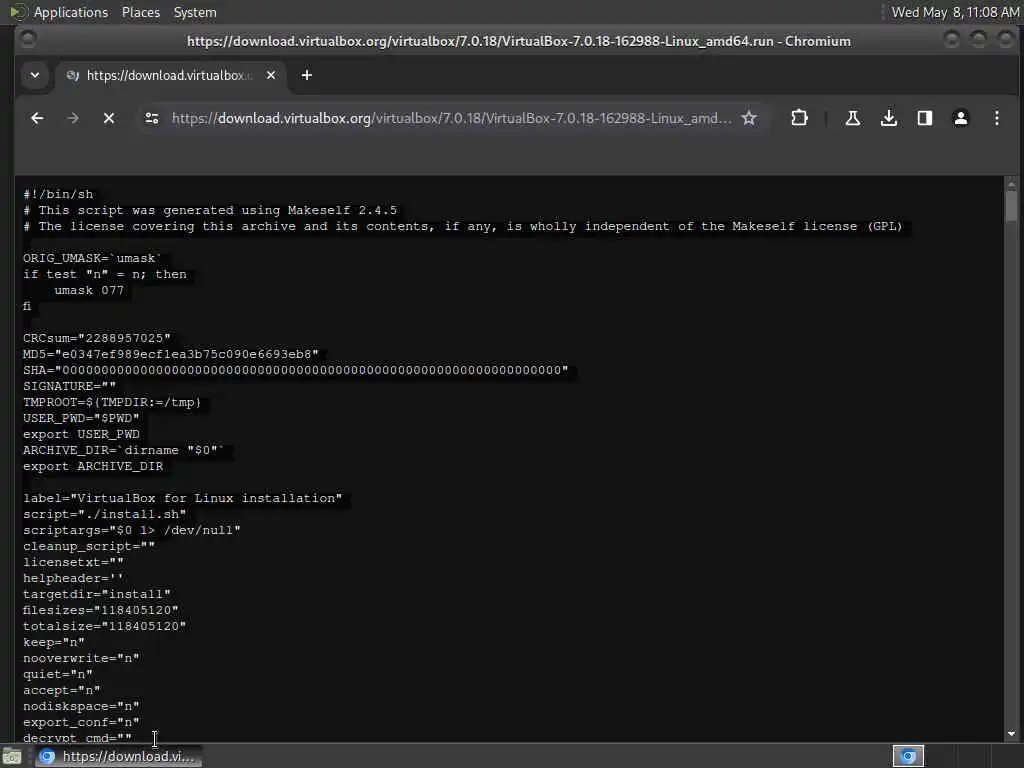Open the window menu button in title bar
Viewport: 1024px width, 768px height.
tap(27, 40)
